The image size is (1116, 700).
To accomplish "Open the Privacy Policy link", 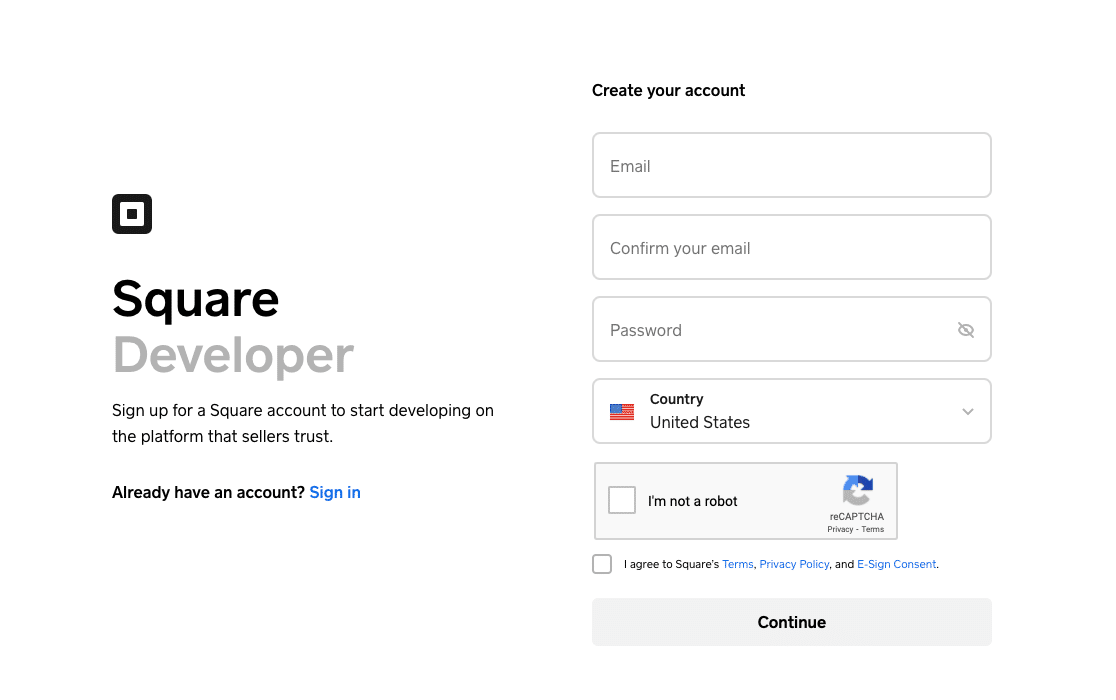I will coord(794,564).
